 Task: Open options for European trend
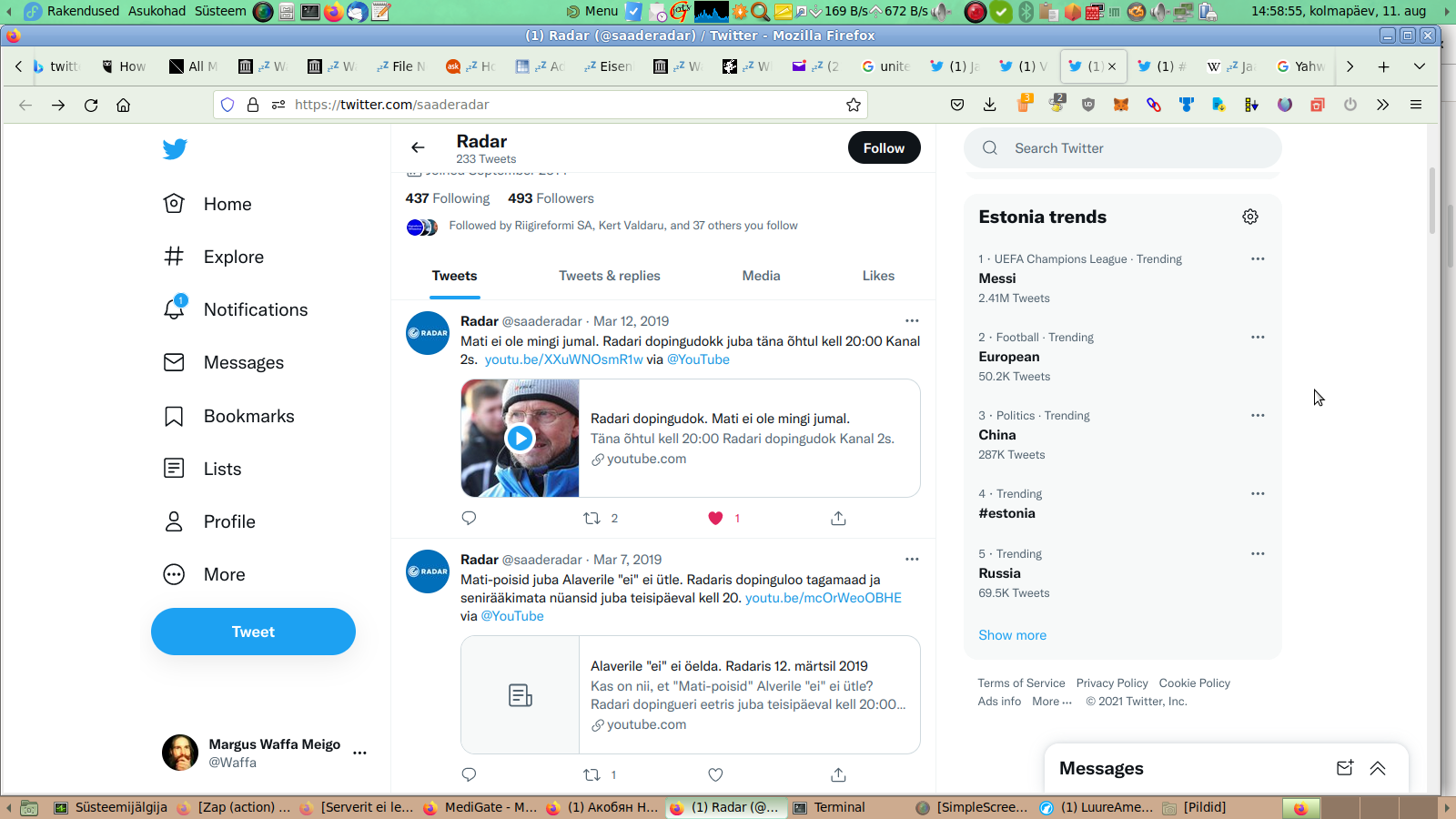(1258, 337)
